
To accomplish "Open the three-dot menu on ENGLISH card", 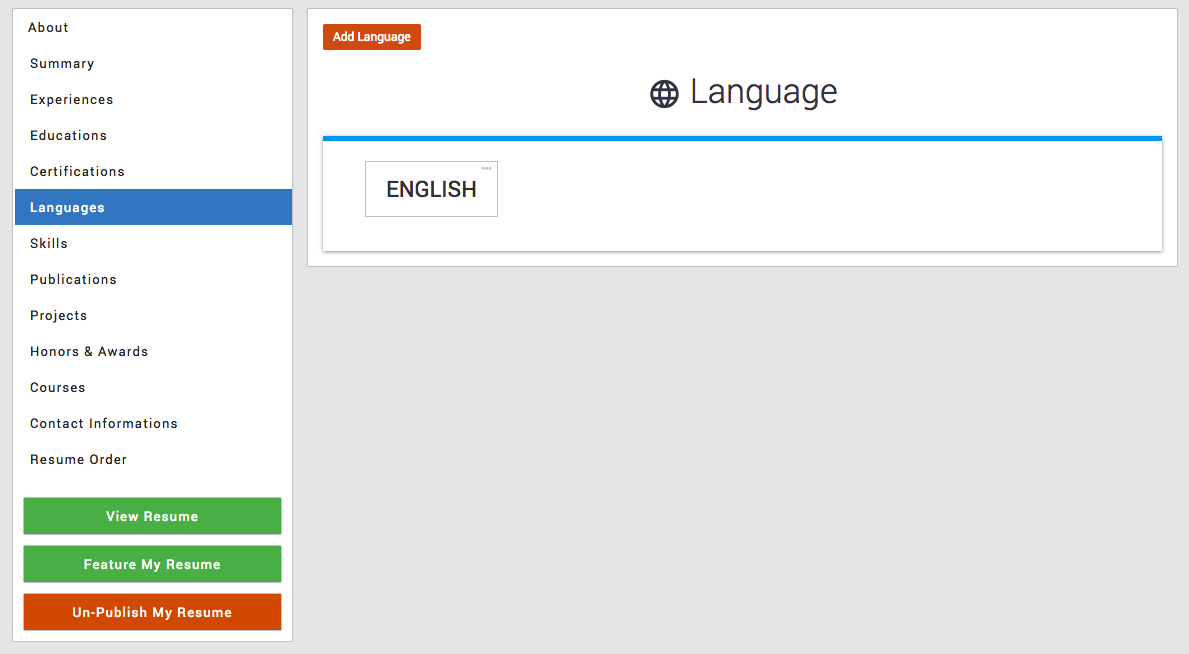I will 487,168.
